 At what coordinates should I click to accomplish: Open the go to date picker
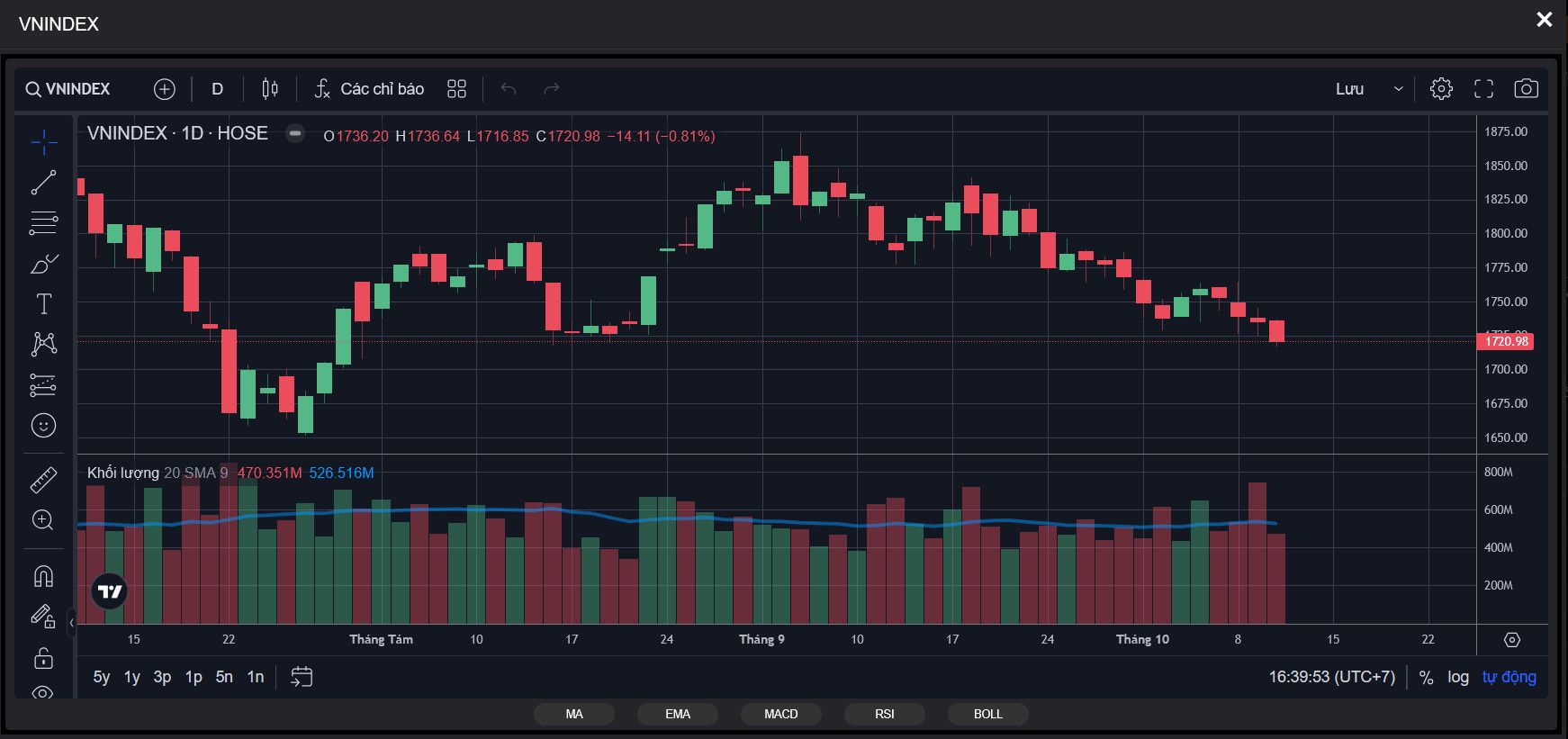click(302, 677)
